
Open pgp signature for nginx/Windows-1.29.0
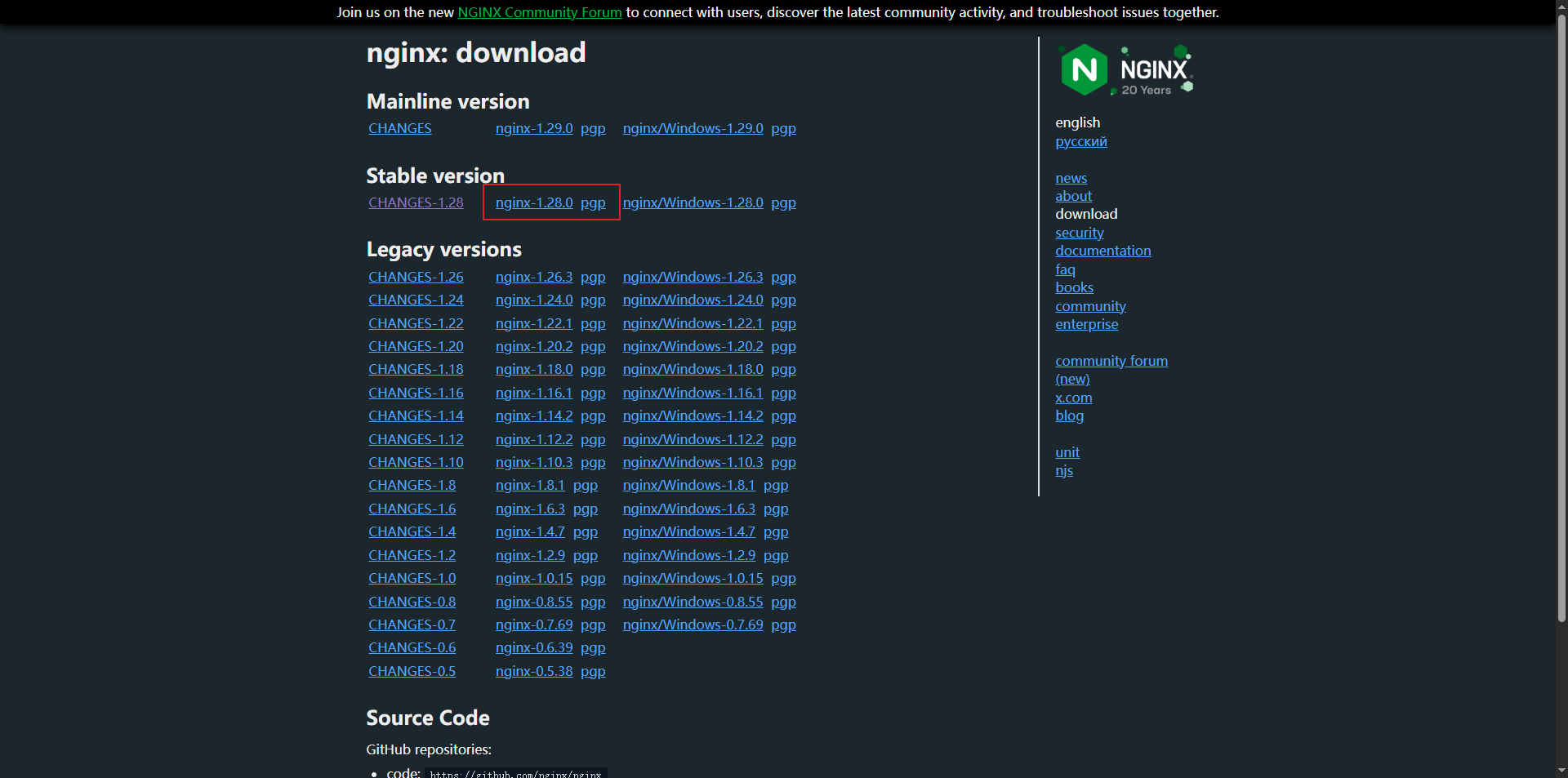point(783,129)
